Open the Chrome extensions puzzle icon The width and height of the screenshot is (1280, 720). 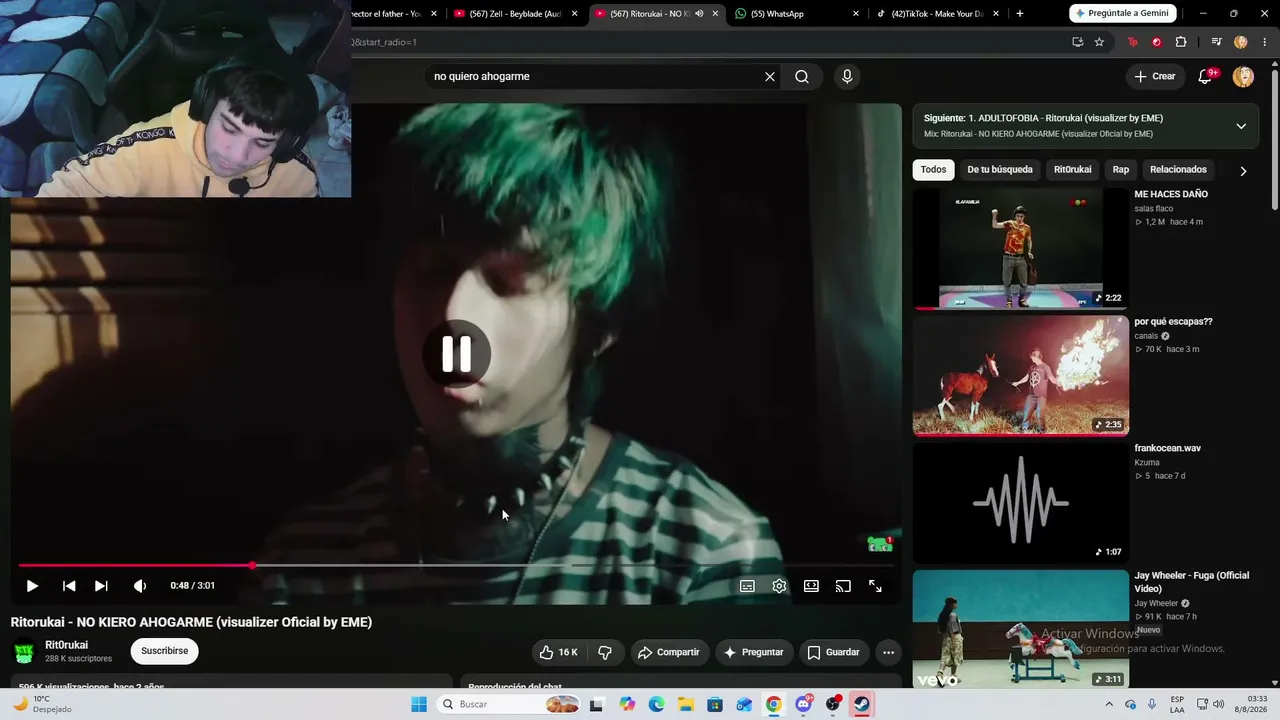point(1181,42)
